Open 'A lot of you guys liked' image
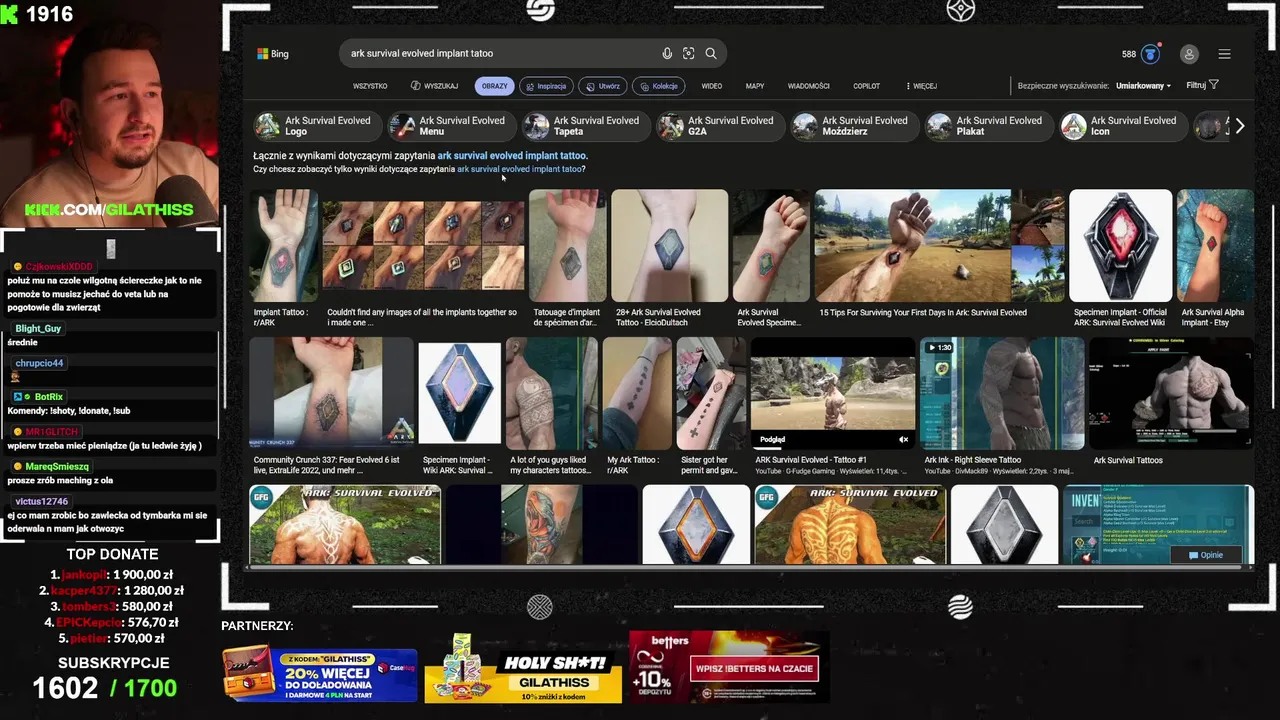The width and height of the screenshot is (1280, 720). (x=552, y=393)
